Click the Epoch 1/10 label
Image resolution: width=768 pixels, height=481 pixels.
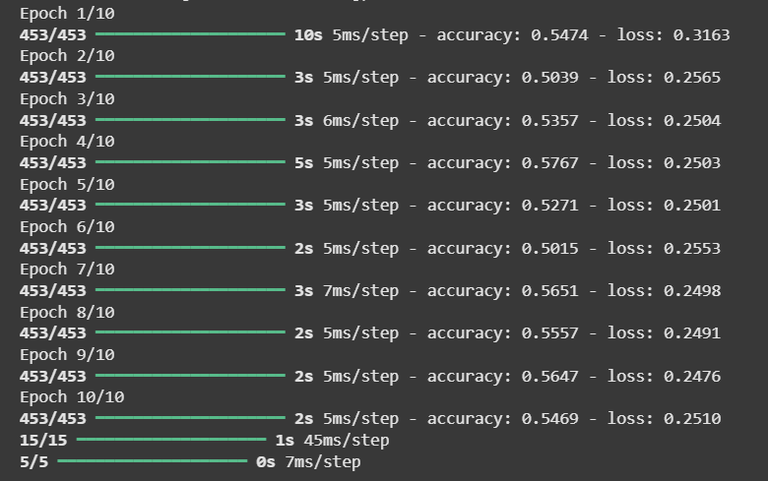[67, 14]
